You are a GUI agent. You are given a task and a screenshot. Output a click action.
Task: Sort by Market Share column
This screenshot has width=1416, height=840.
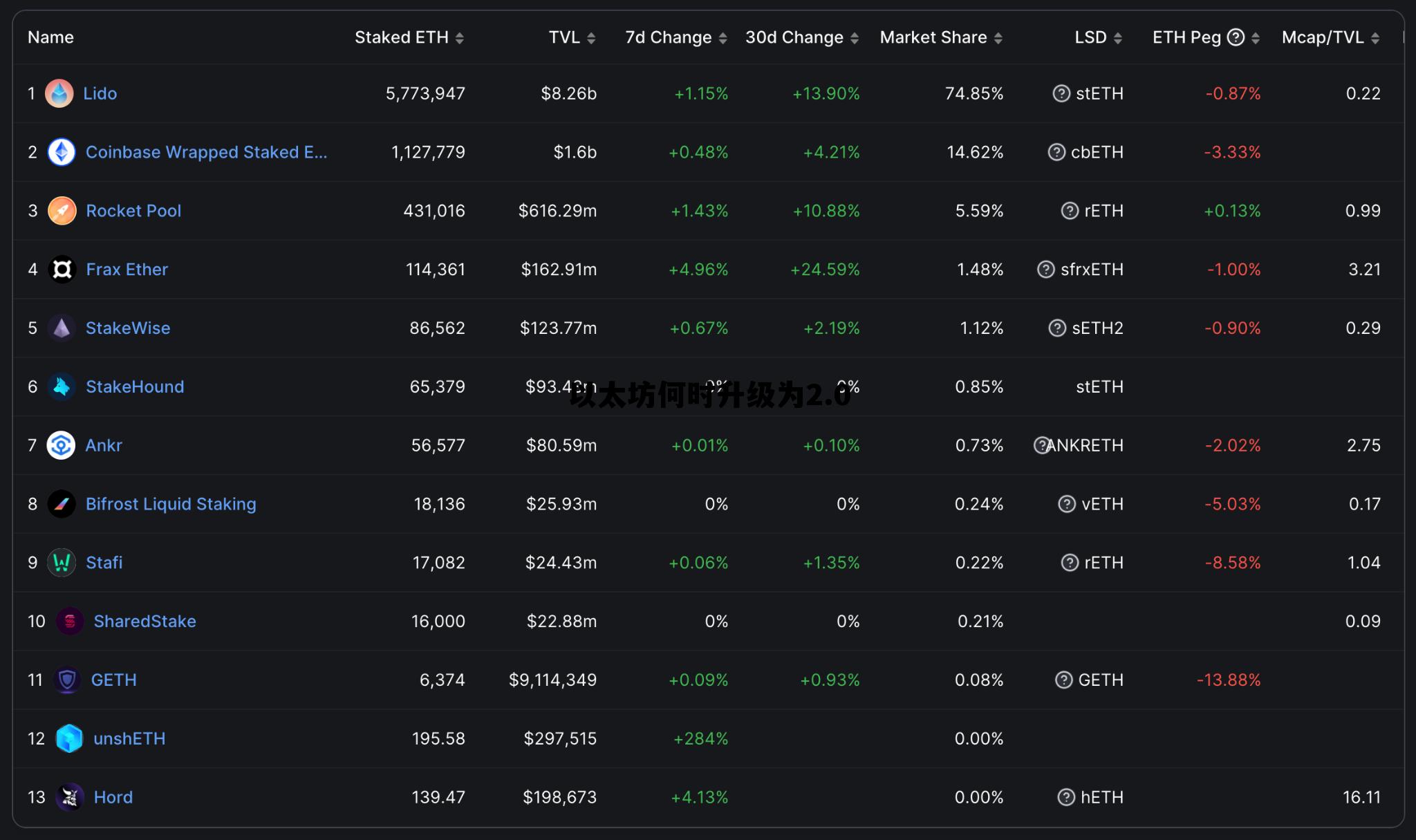tap(998, 38)
